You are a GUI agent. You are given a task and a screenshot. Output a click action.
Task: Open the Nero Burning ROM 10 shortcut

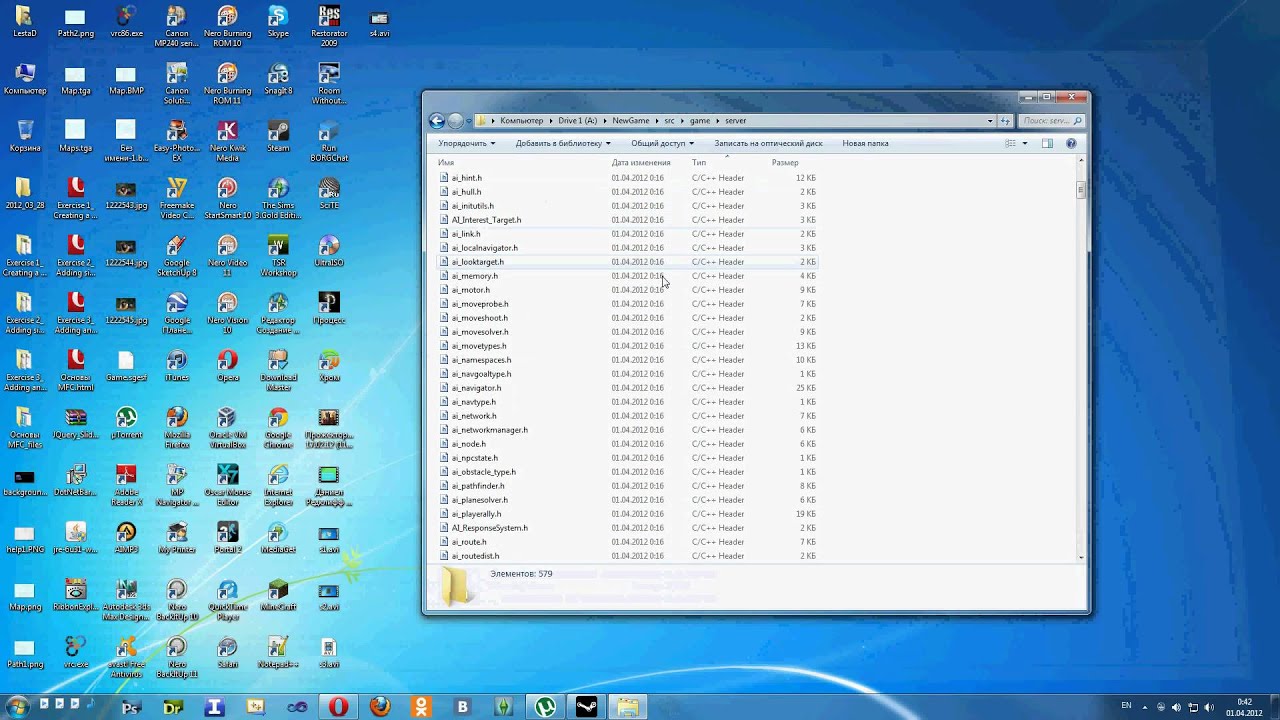tap(227, 27)
